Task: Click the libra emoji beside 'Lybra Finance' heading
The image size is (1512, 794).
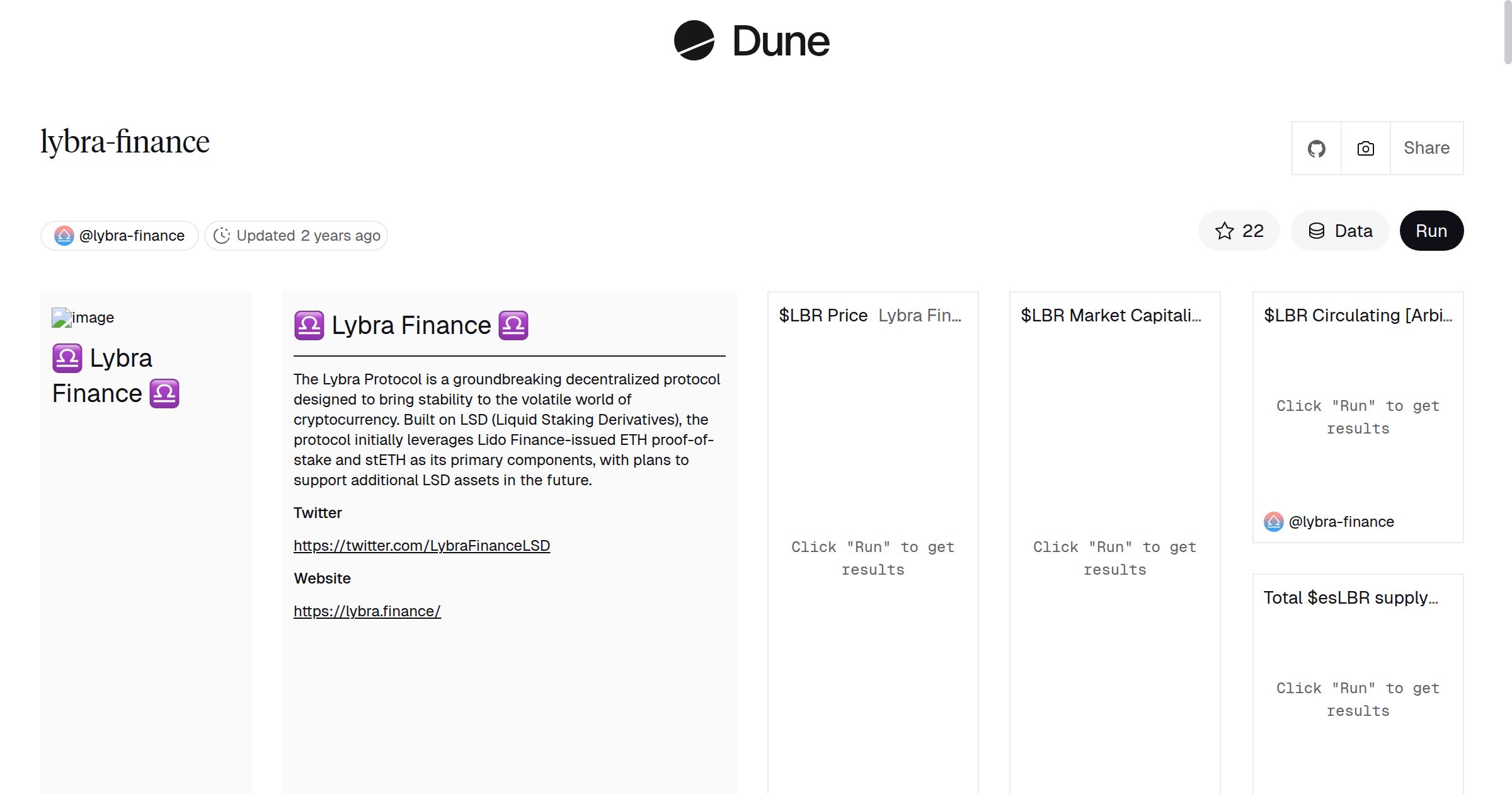Action: [309, 325]
